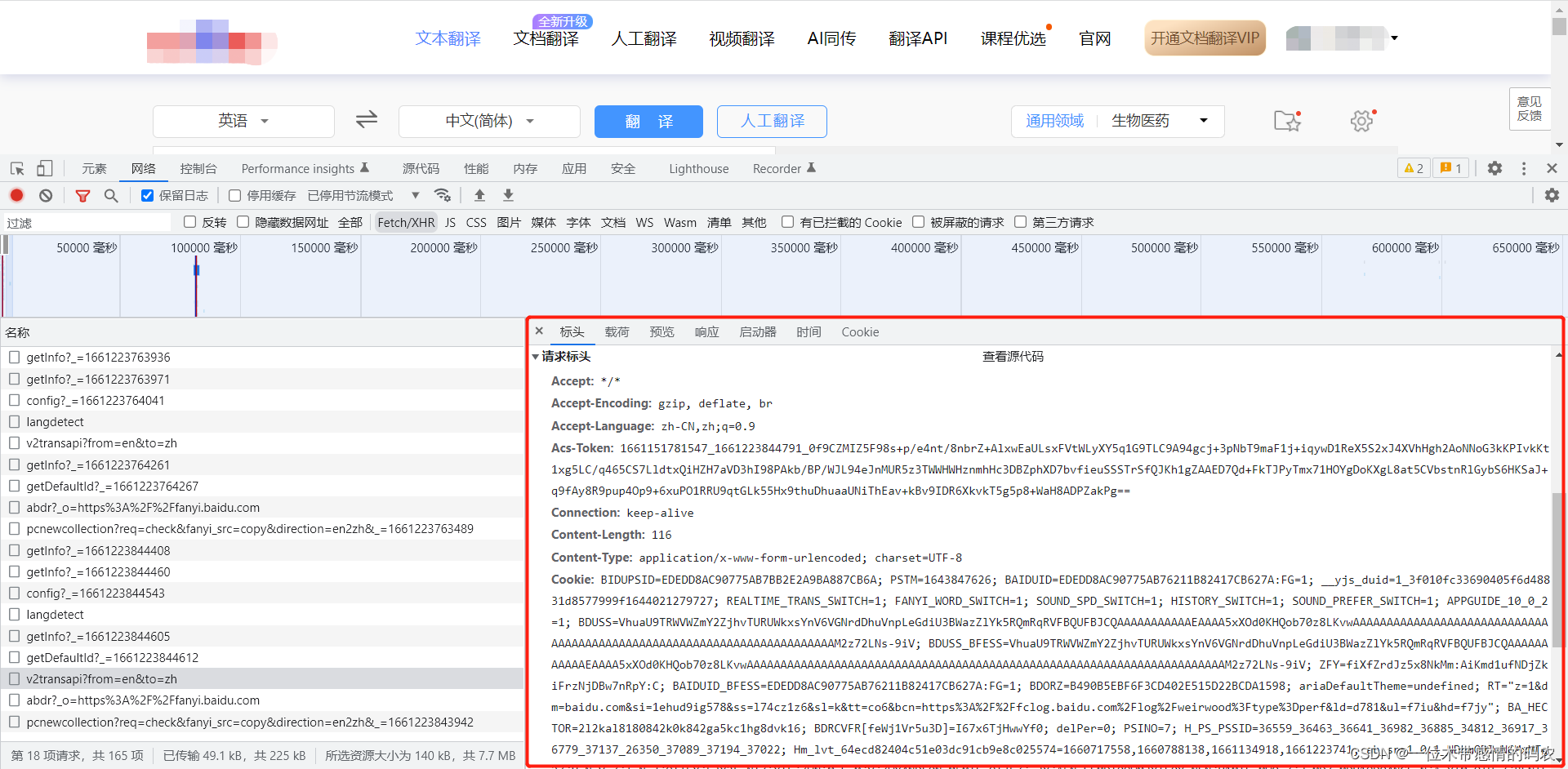This screenshot has height=769, width=1568.
Task: Click the request headers pane vertical scrollbar
Action: click(1557, 571)
